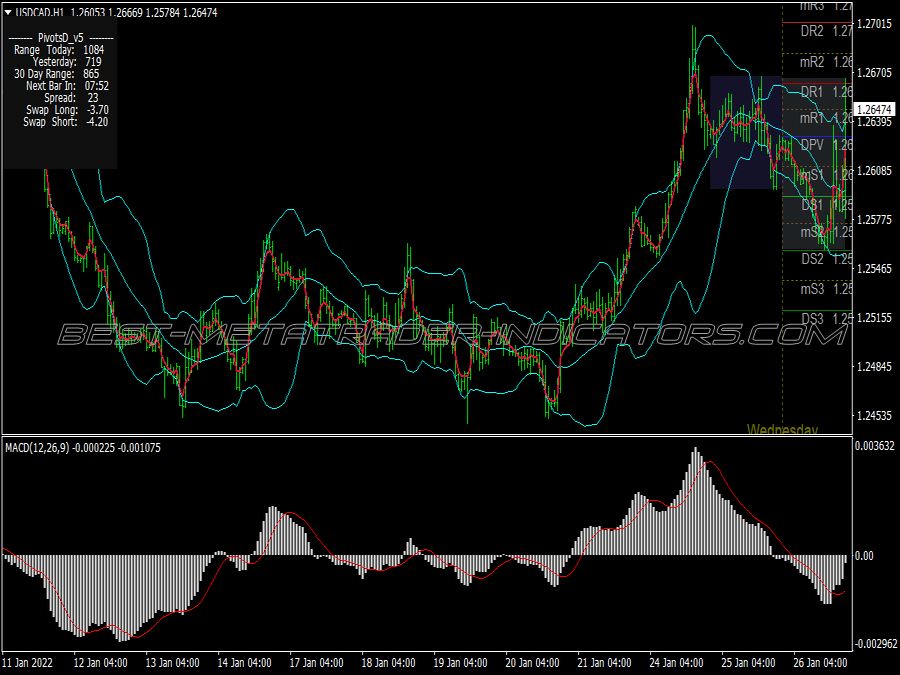Select the mS3 pivot level label
The image size is (900, 675).
tap(812, 289)
